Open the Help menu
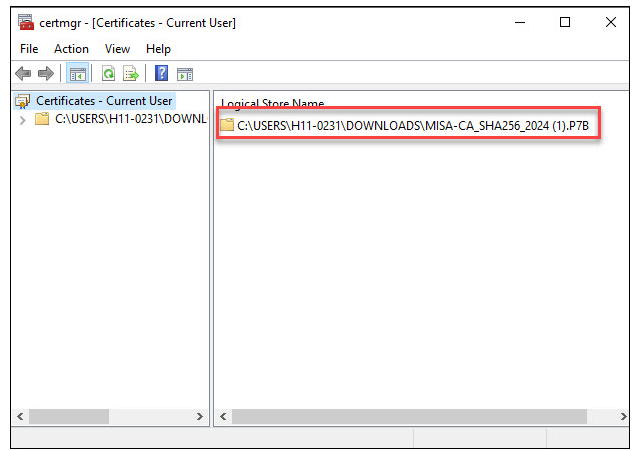Screen dimensions: 634x451 158,48
